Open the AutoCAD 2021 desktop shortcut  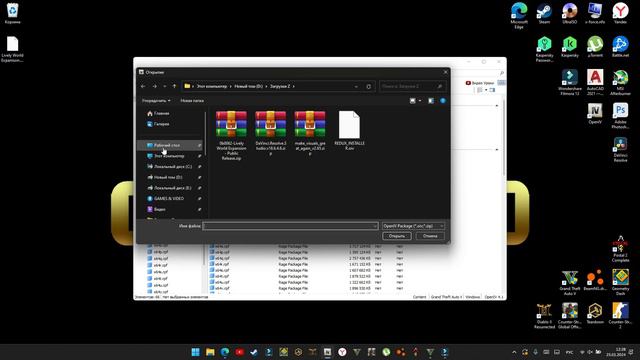click(595, 82)
